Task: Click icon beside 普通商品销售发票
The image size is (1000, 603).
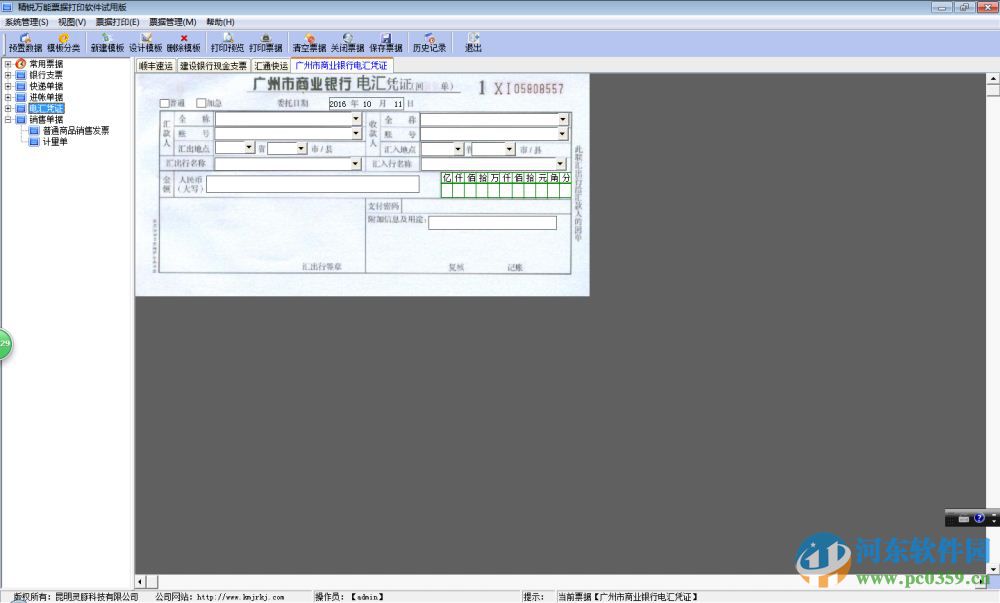Action: (34, 131)
